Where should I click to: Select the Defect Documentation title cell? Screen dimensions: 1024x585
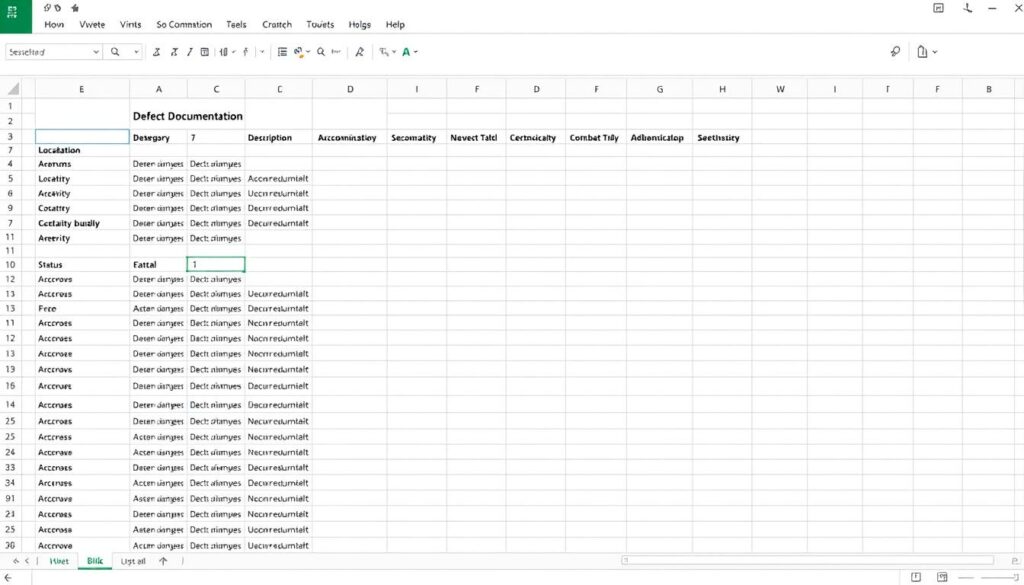pyautogui.click(x=187, y=116)
